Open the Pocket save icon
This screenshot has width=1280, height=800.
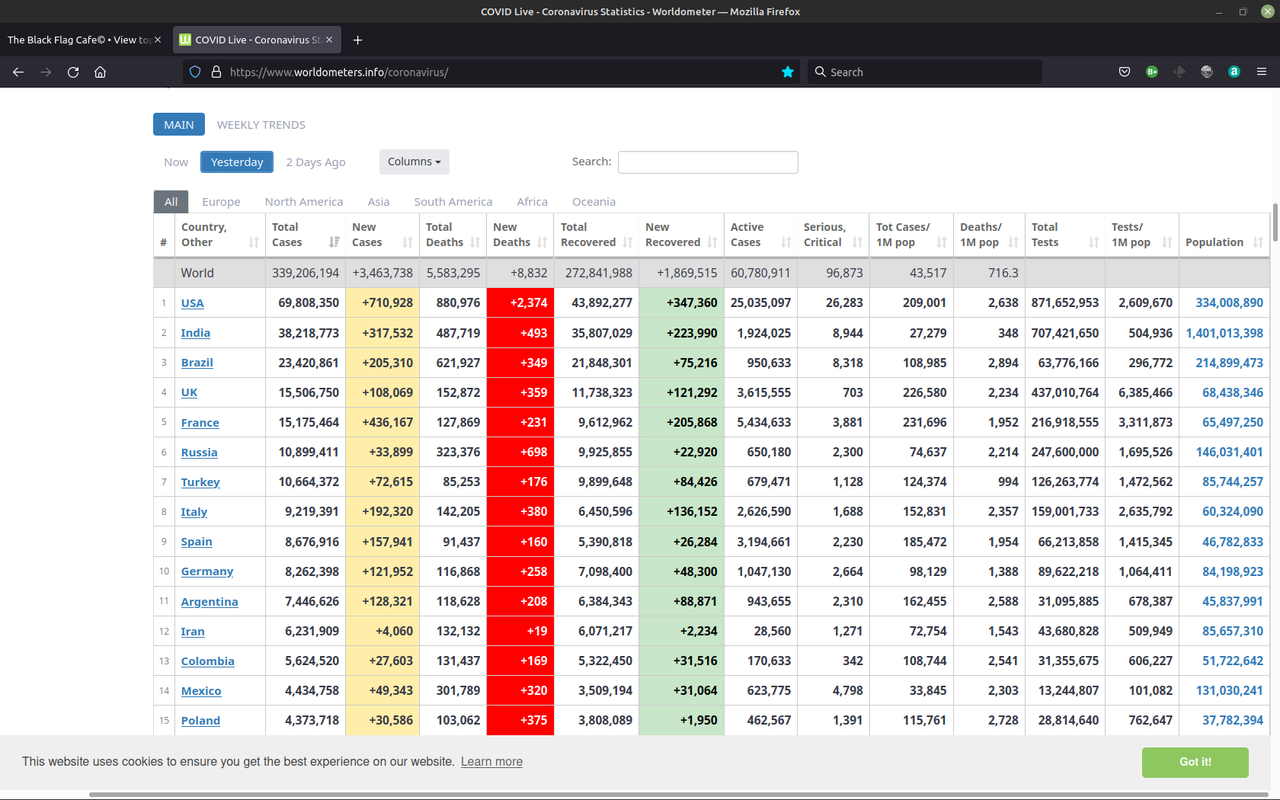pos(1124,72)
